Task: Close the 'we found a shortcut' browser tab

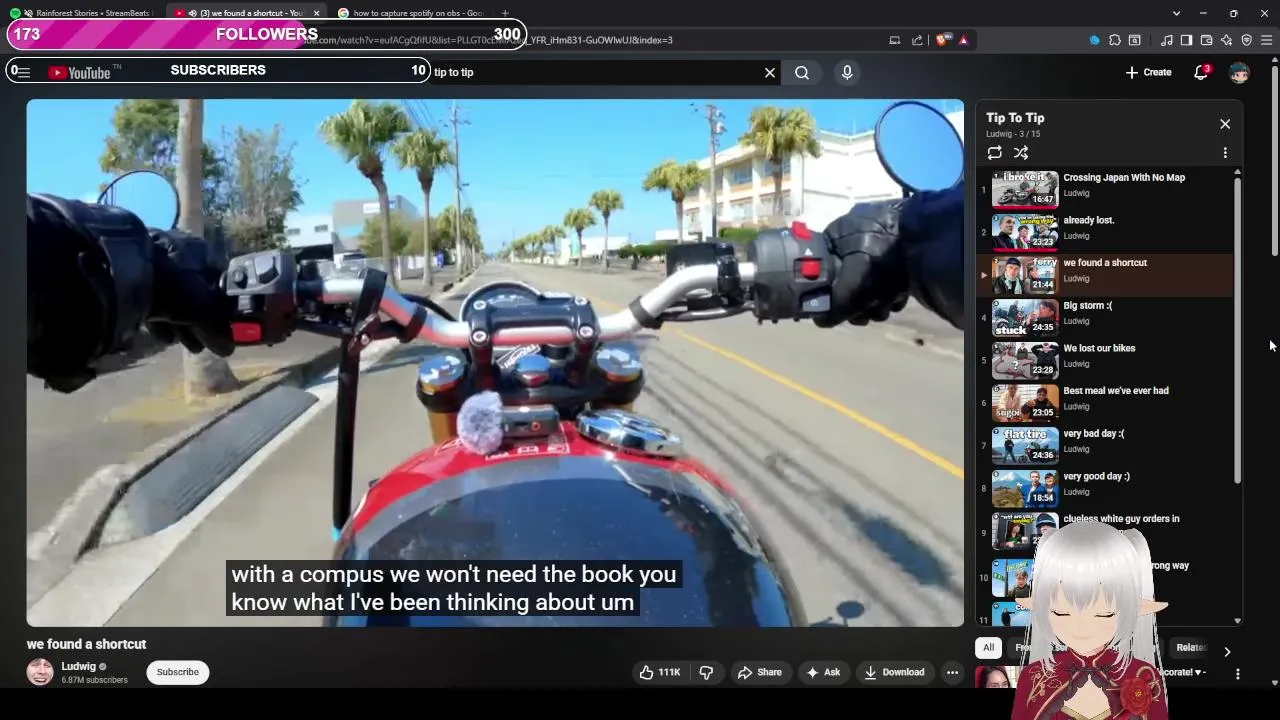Action: click(316, 13)
